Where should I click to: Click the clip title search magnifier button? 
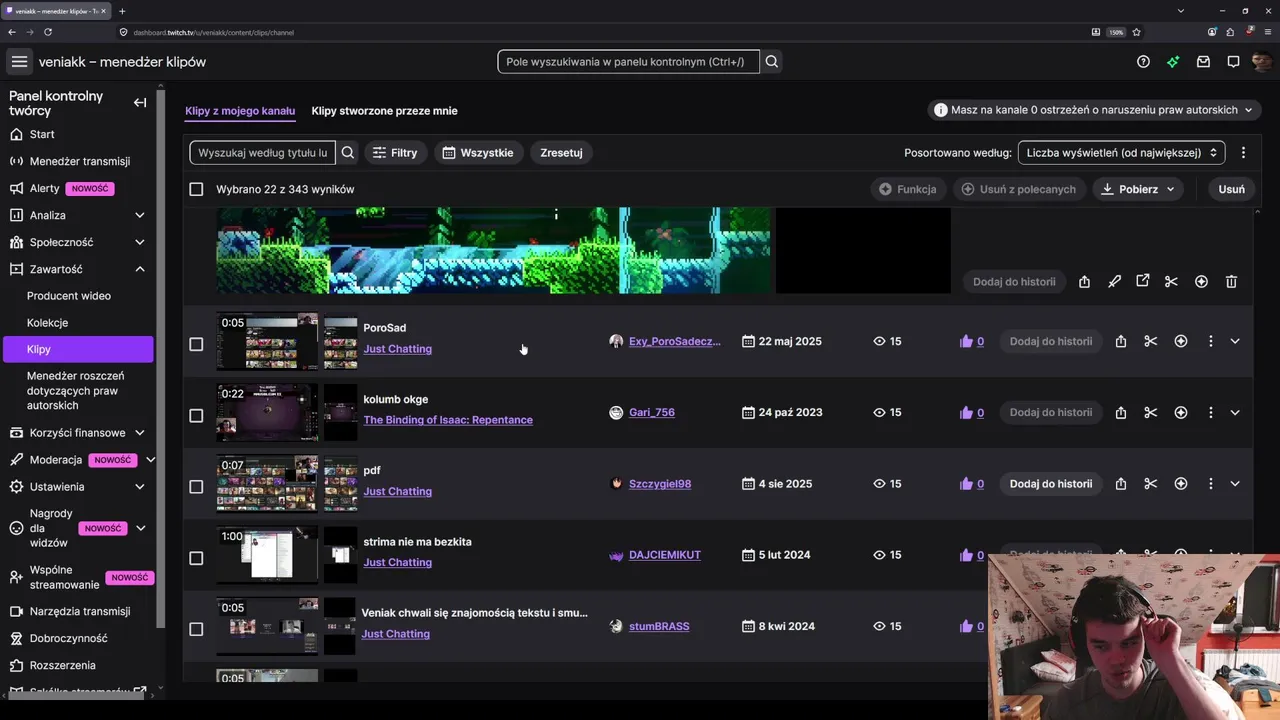click(348, 153)
